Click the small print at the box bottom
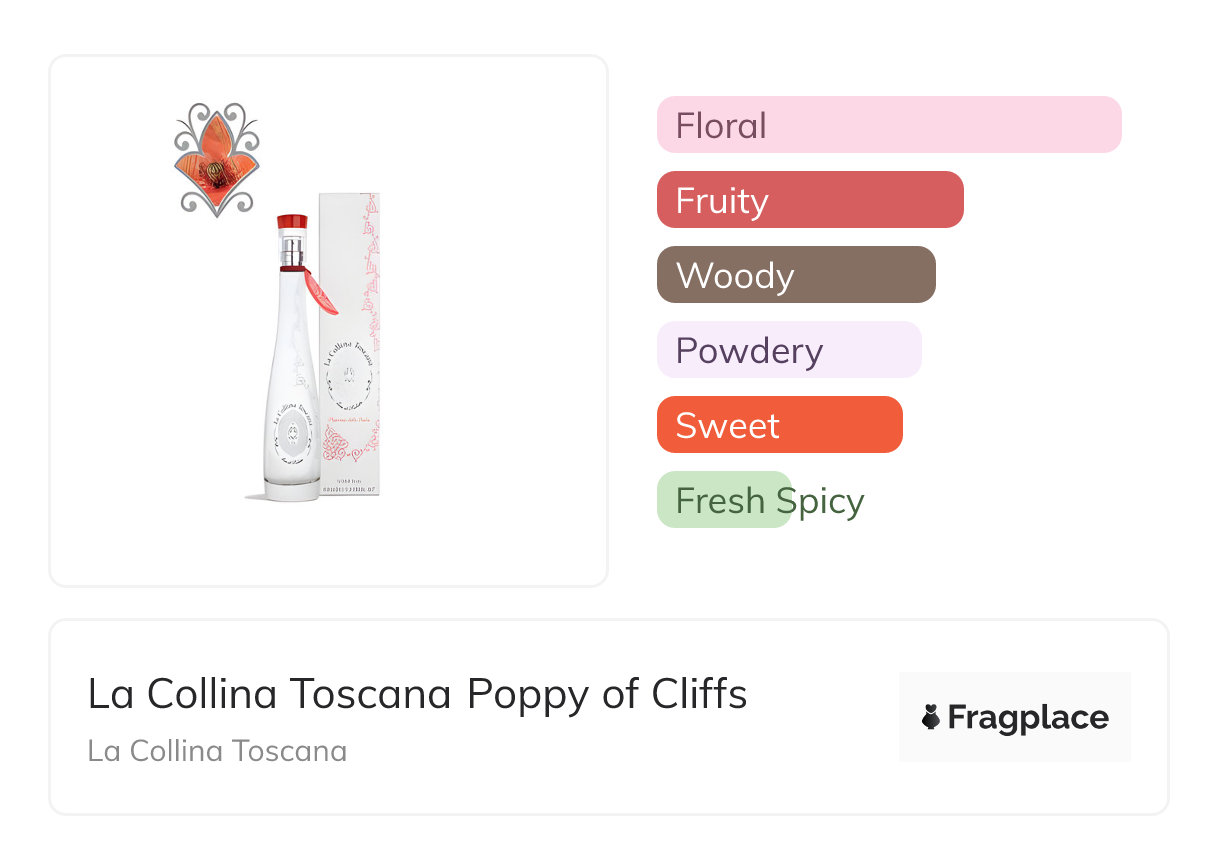The height and width of the screenshot is (864, 1218). pyautogui.click(x=351, y=488)
